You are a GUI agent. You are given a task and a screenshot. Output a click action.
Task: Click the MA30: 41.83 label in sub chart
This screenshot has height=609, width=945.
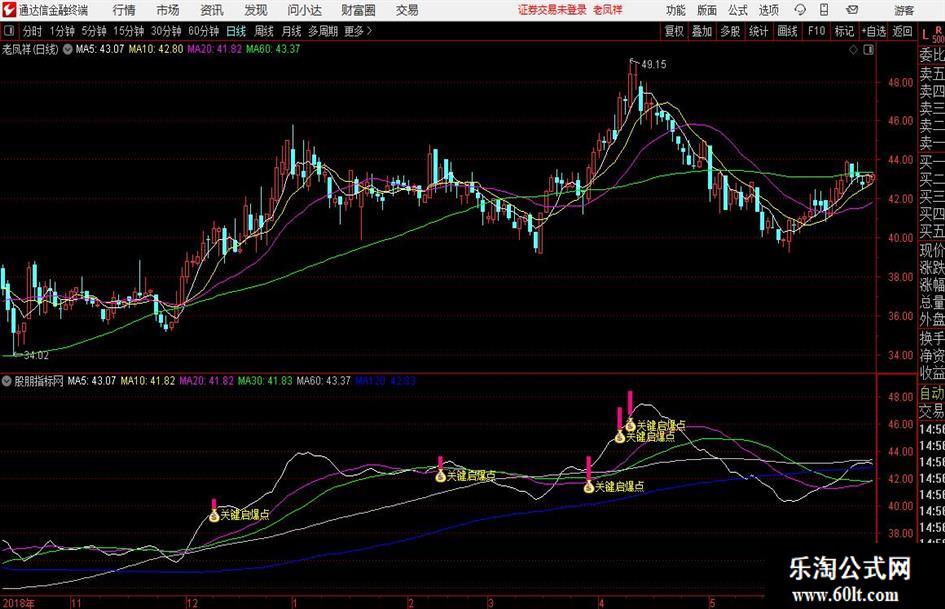coord(265,381)
